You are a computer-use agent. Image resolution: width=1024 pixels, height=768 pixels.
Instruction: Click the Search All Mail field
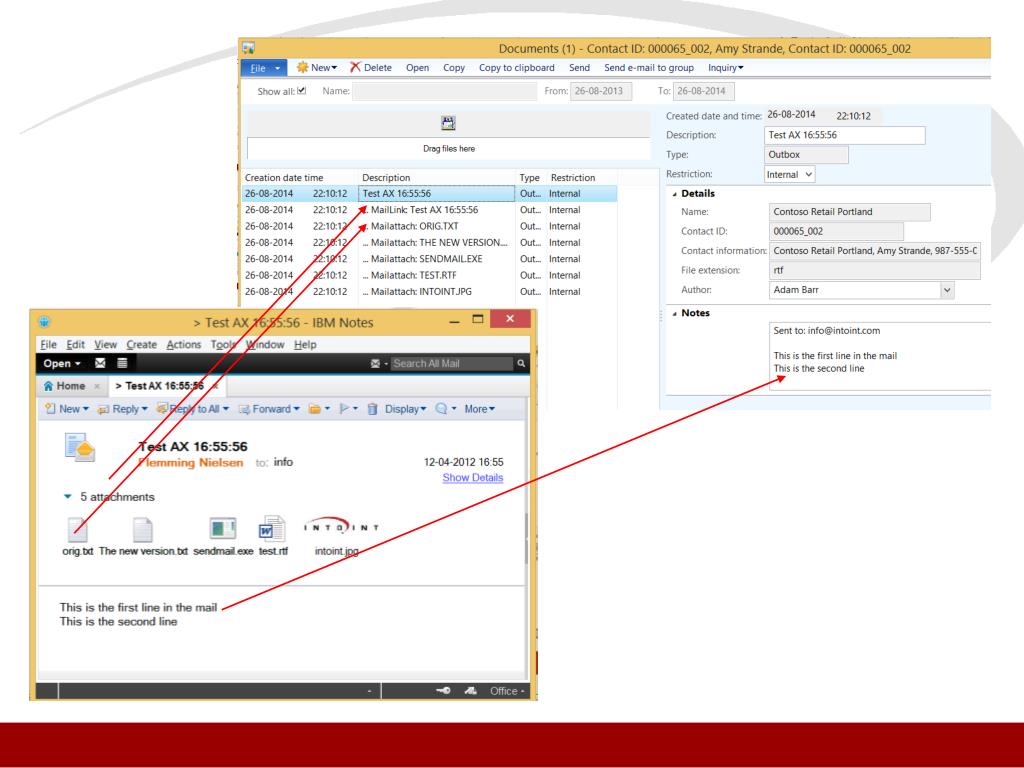click(451, 364)
